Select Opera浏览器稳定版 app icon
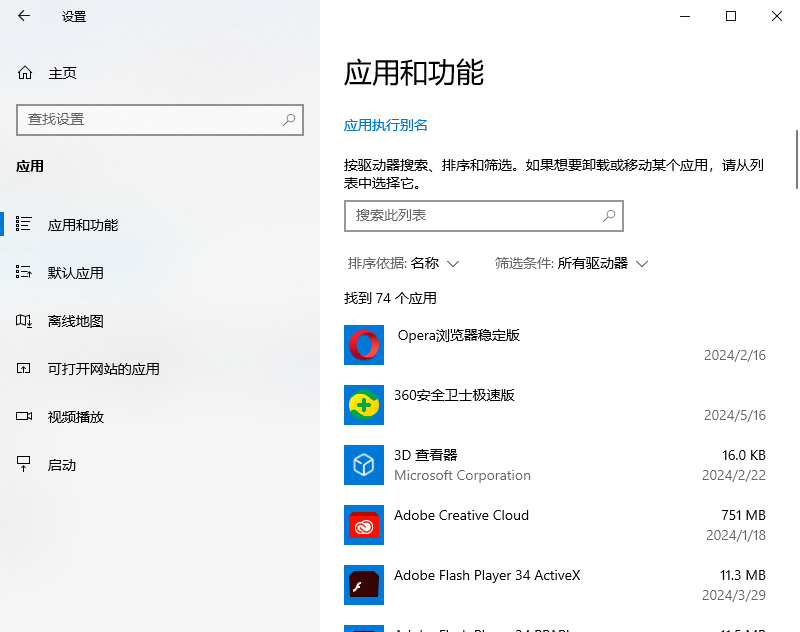The height and width of the screenshot is (632, 800). tap(363, 345)
